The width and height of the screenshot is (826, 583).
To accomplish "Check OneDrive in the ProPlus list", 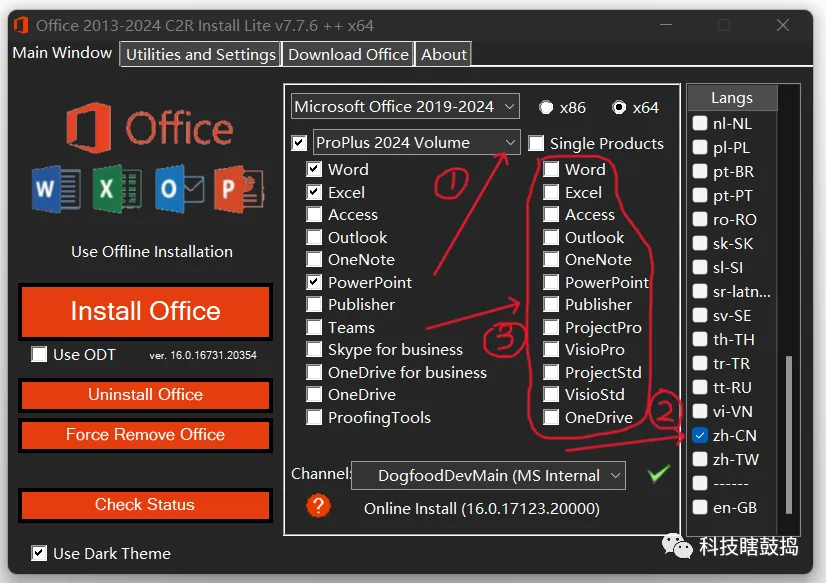I will 314,394.
